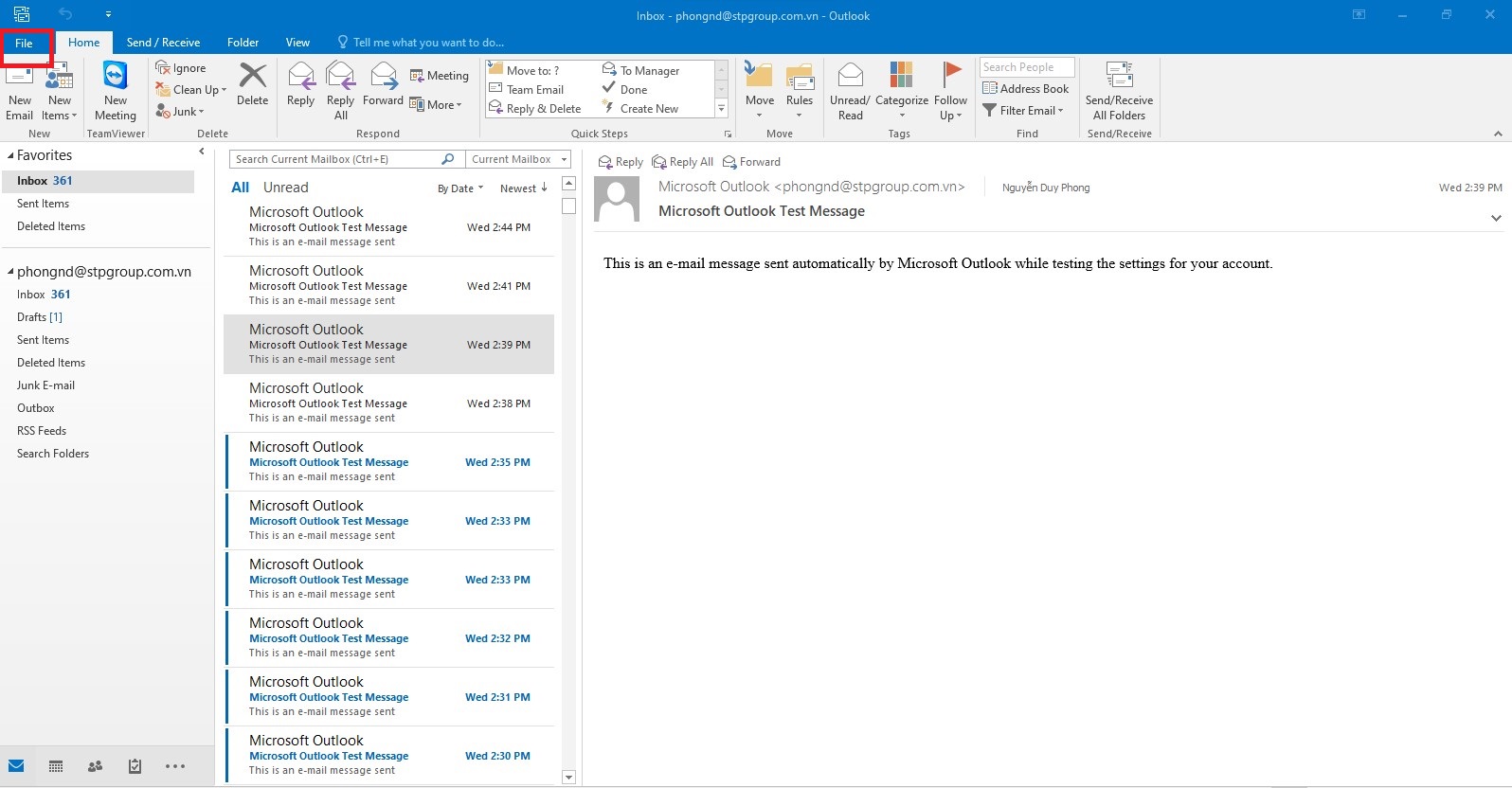The image size is (1512, 788).
Task: Switch to the Send / Receive tab
Action: click(x=163, y=43)
